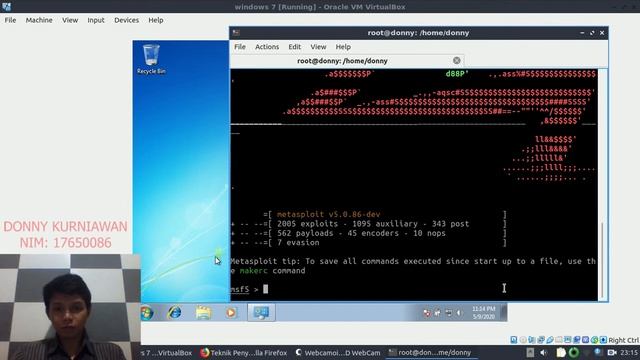Switch to Webcamoid WebCam taskbar item

pyautogui.click(x=338, y=353)
